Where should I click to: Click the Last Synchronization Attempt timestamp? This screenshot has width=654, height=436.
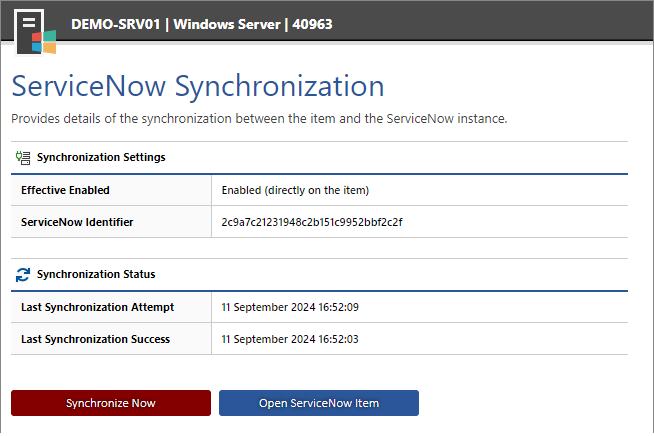point(290,307)
